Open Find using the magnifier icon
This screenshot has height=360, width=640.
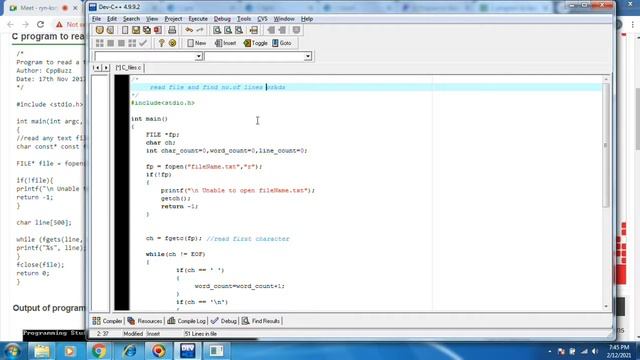click(x=217, y=30)
